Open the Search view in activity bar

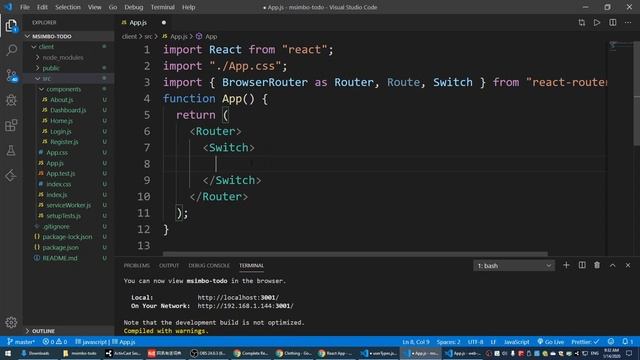pyautogui.click(x=11, y=50)
